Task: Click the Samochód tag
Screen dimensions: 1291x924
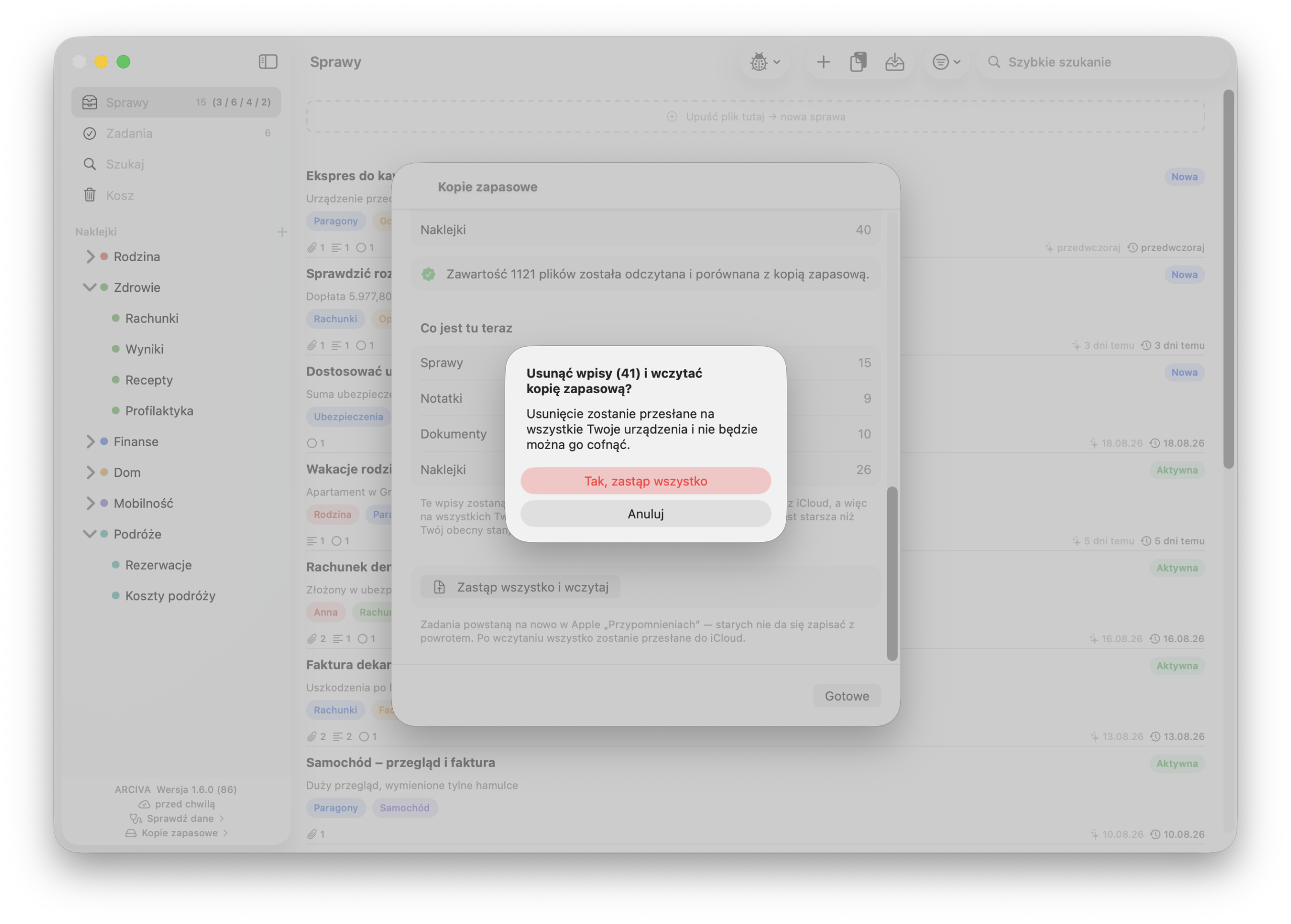Action: pos(404,808)
